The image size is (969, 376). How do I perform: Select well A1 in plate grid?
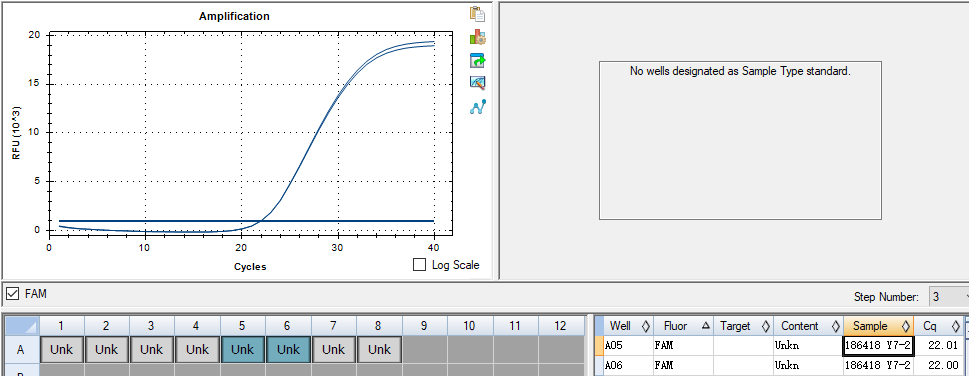coord(61,349)
